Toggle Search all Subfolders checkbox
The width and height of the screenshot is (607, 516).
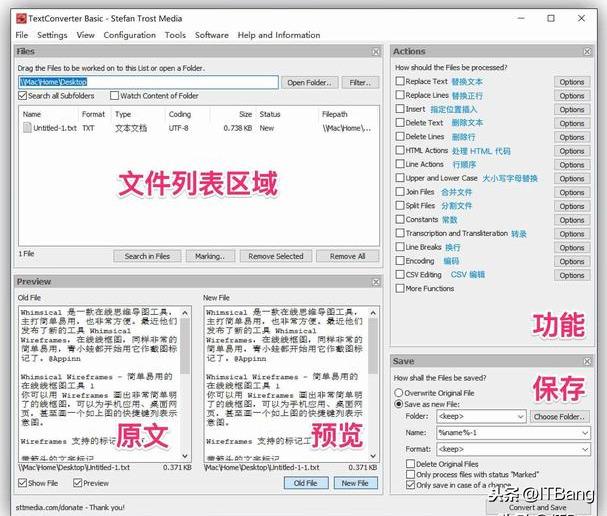coord(23,95)
